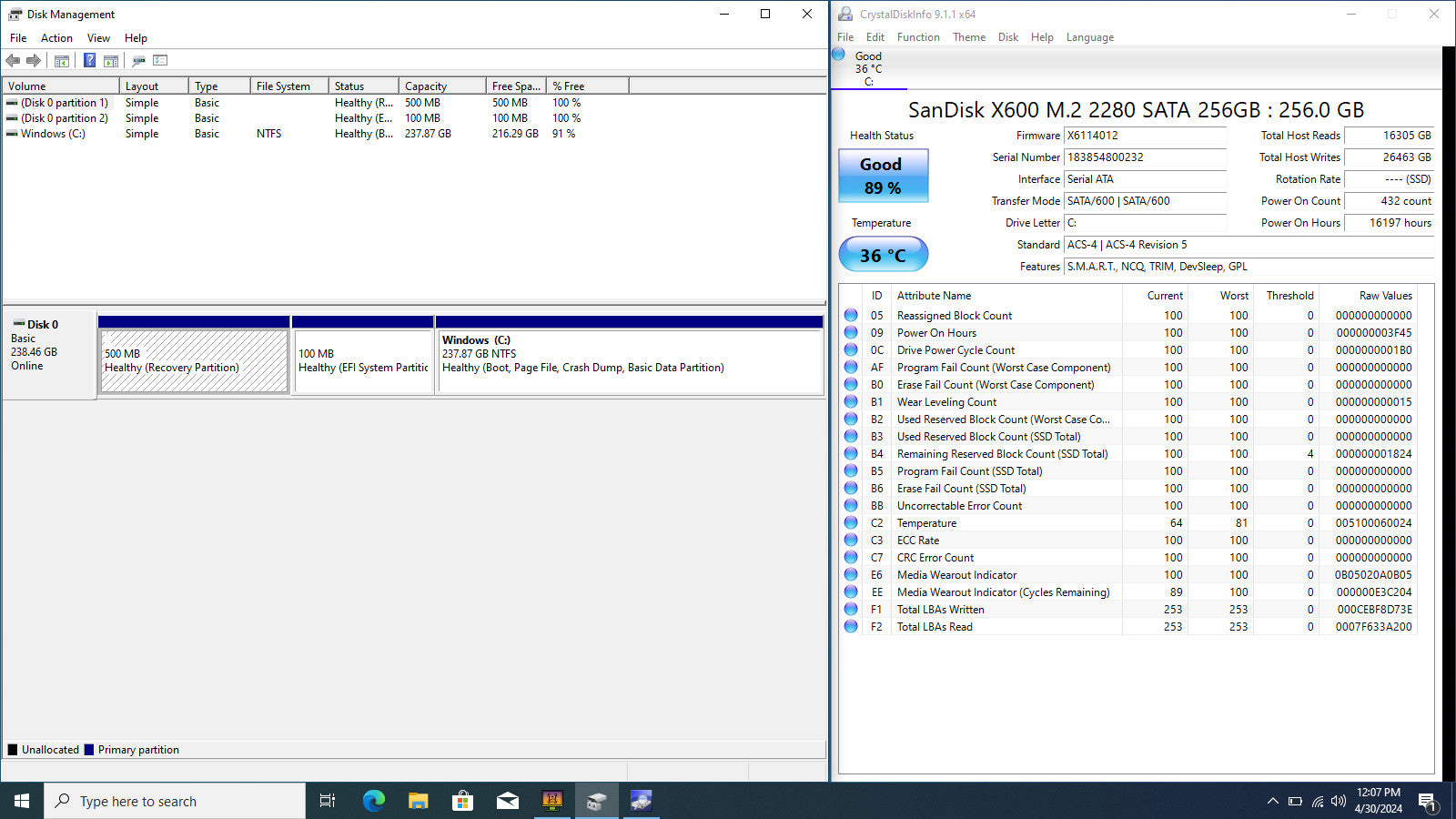Click the Rescan disks toolbar icon
Screen dimensions: 1456x819
point(138,61)
